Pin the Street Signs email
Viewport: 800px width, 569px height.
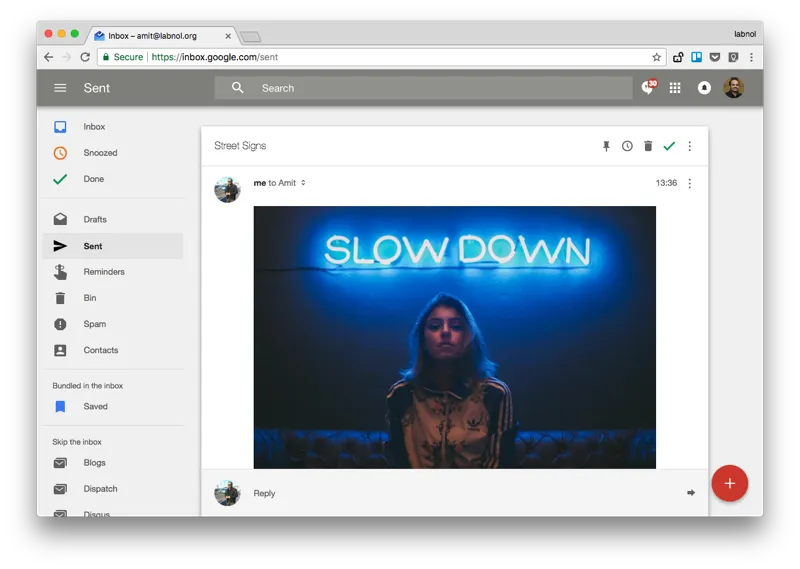tap(606, 146)
